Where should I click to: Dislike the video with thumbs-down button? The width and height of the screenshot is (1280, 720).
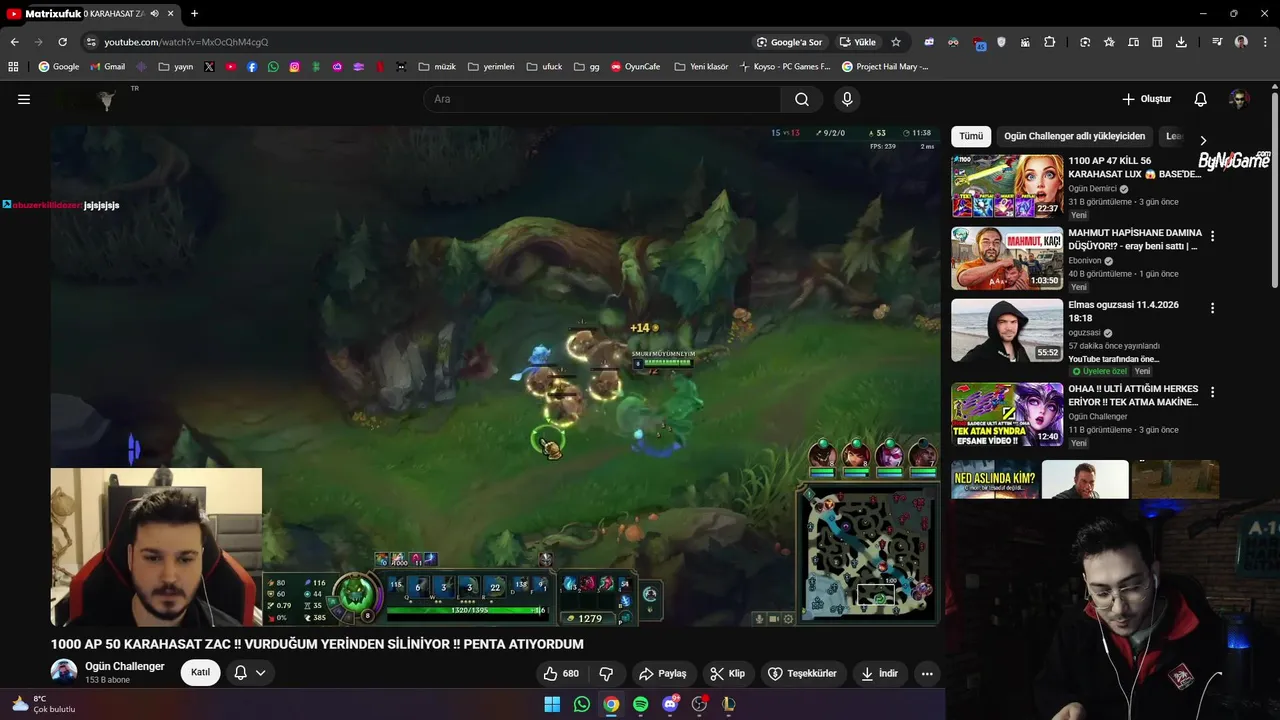coord(606,673)
